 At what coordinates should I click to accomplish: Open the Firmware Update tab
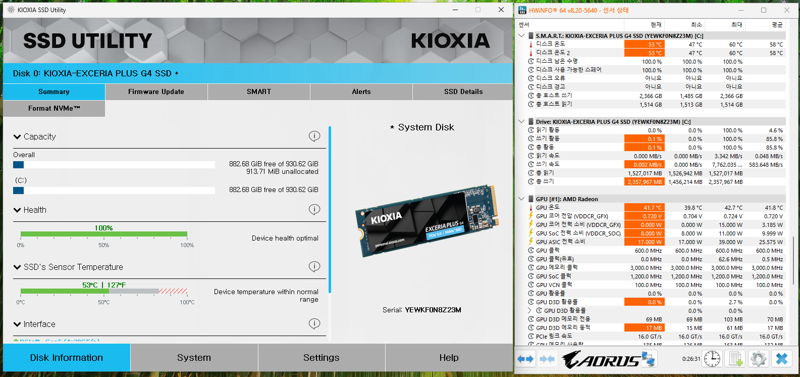coord(156,92)
